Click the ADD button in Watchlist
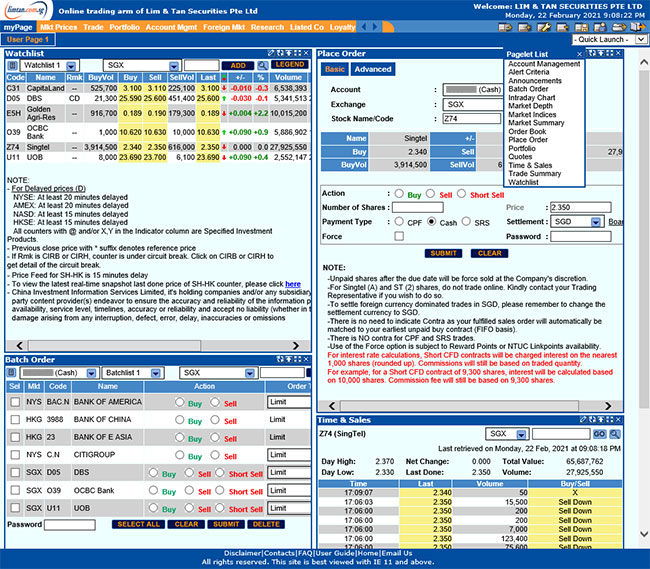The width and height of the screenshot is (650, 569). pos(238,65)
